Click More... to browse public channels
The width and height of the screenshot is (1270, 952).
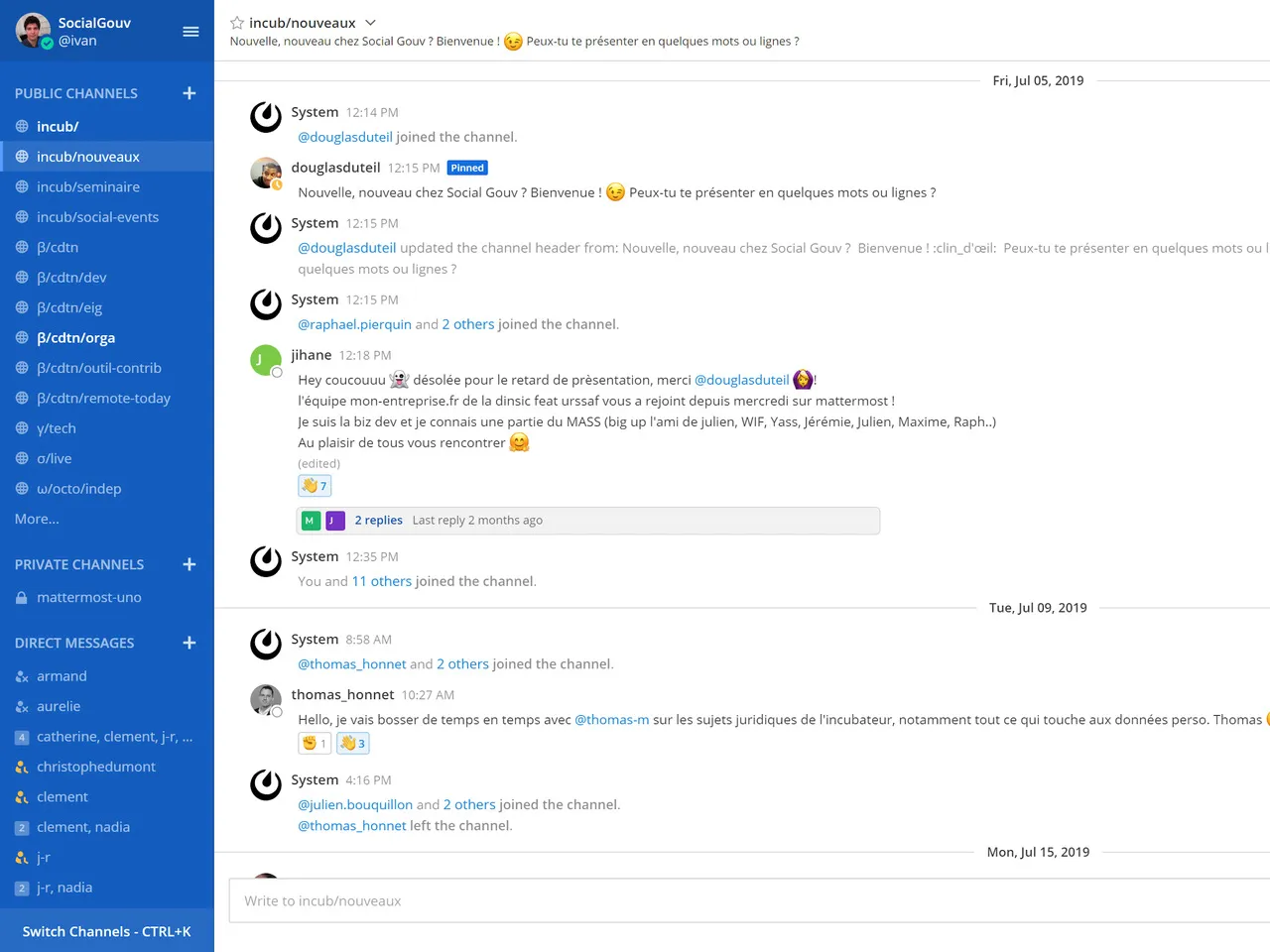(x=37, y=519)
